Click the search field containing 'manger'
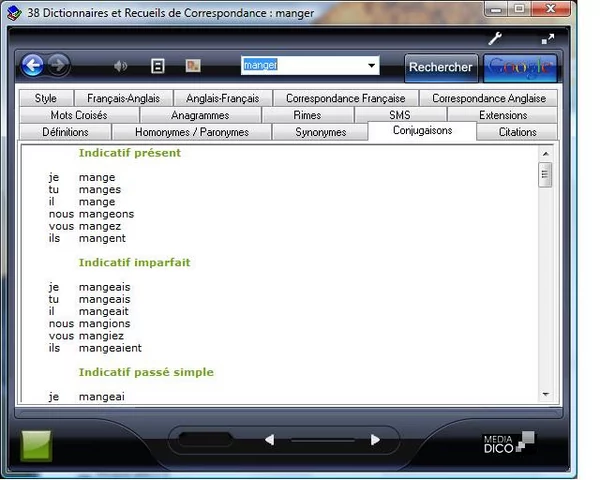 point(303,66)
